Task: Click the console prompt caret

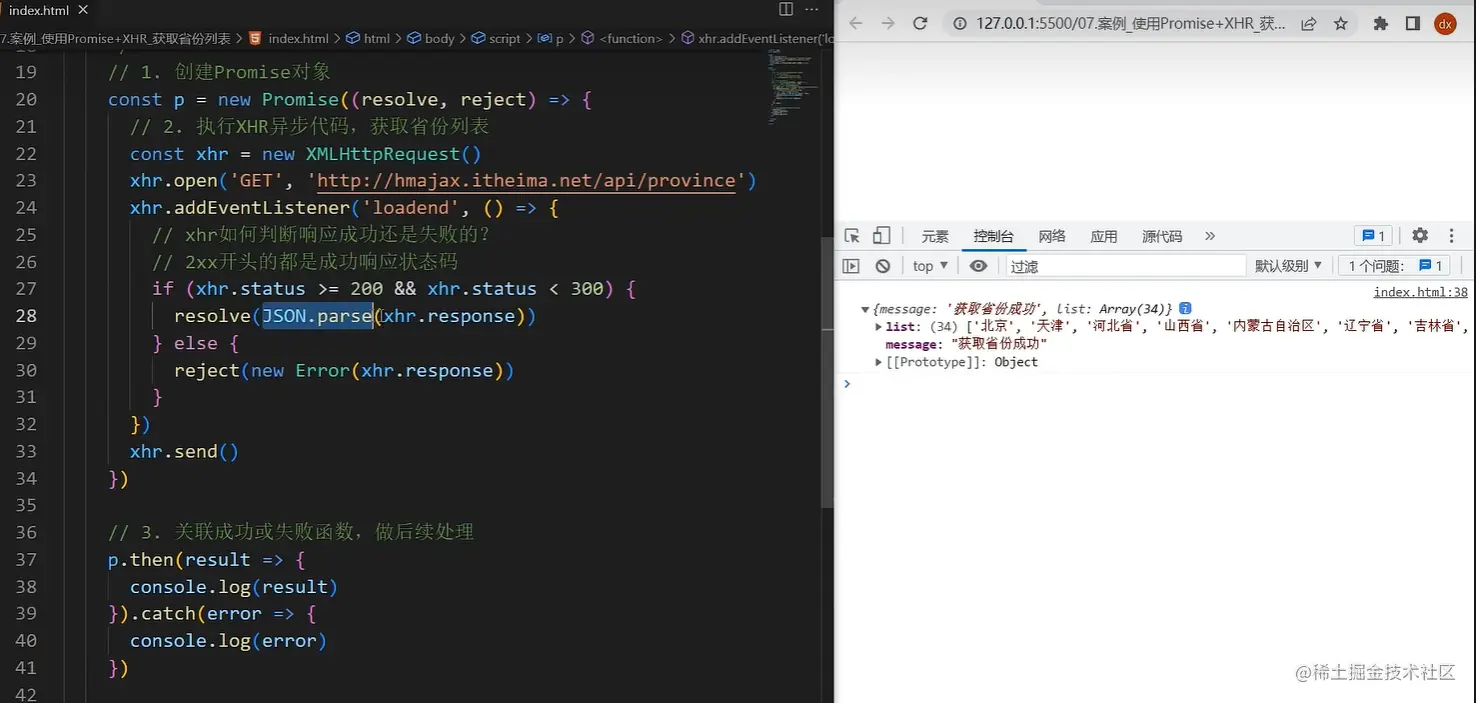Action: coord(847,384)
